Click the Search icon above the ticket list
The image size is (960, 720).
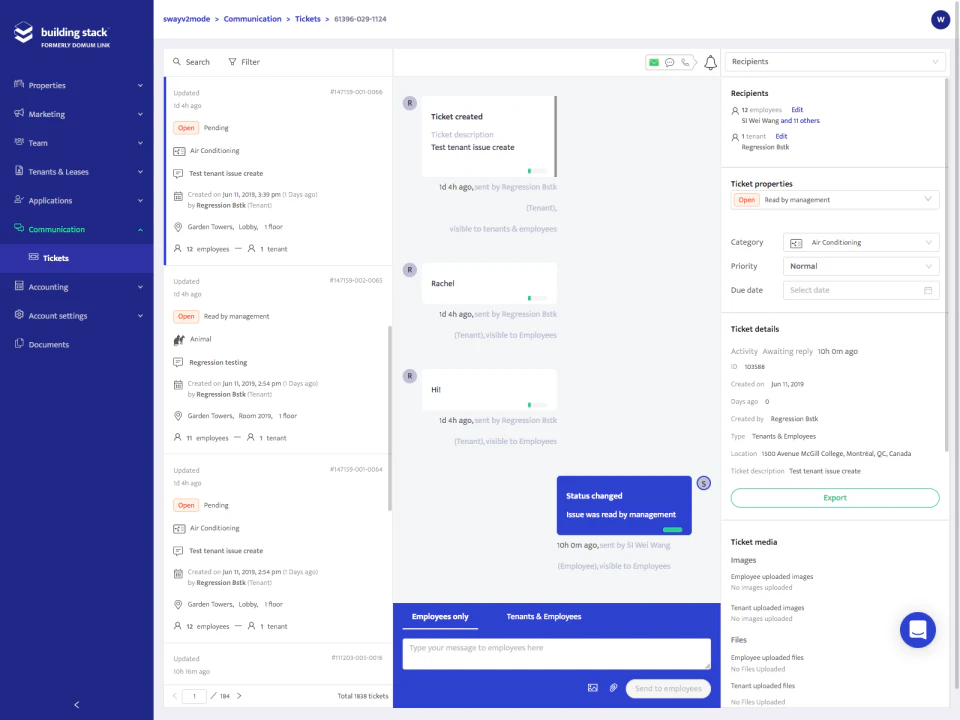(177, 61)
